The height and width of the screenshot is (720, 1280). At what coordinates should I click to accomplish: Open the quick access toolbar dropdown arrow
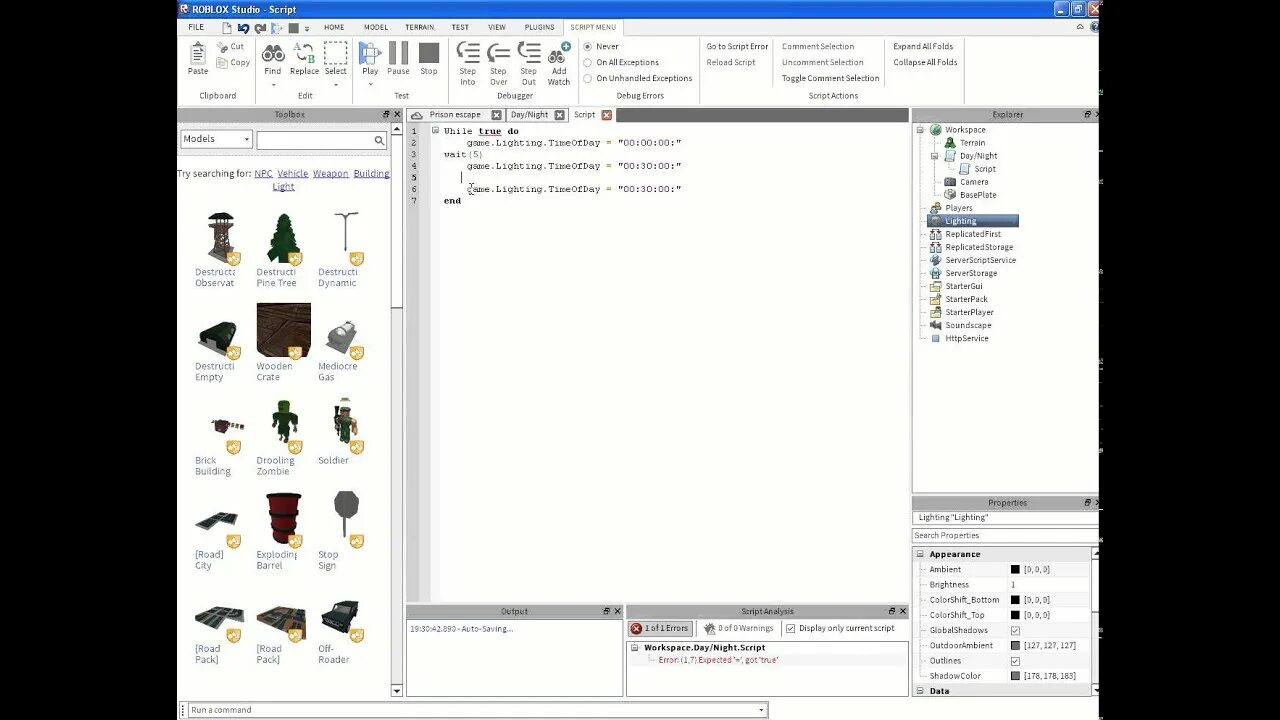tap(307, 28)
